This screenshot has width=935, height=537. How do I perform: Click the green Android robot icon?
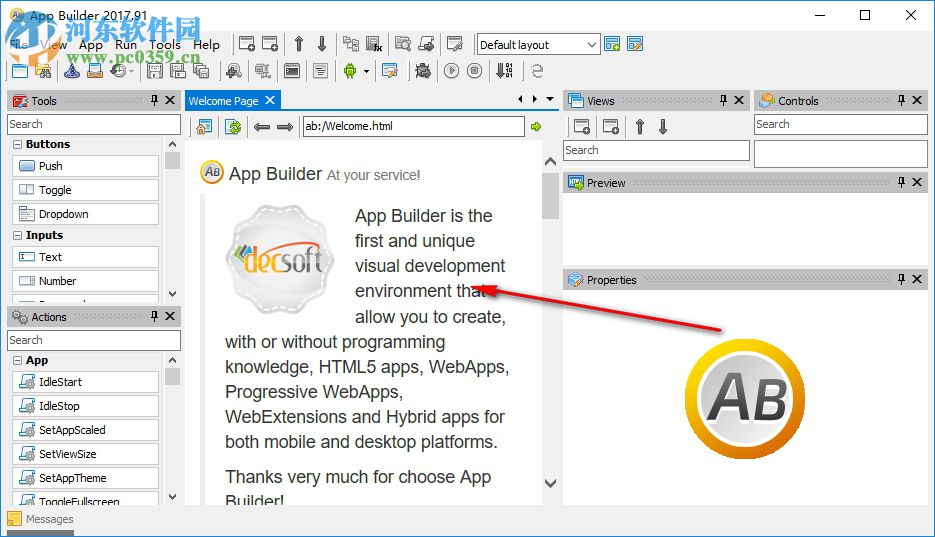pyautogui.click(x=350, y=71)
